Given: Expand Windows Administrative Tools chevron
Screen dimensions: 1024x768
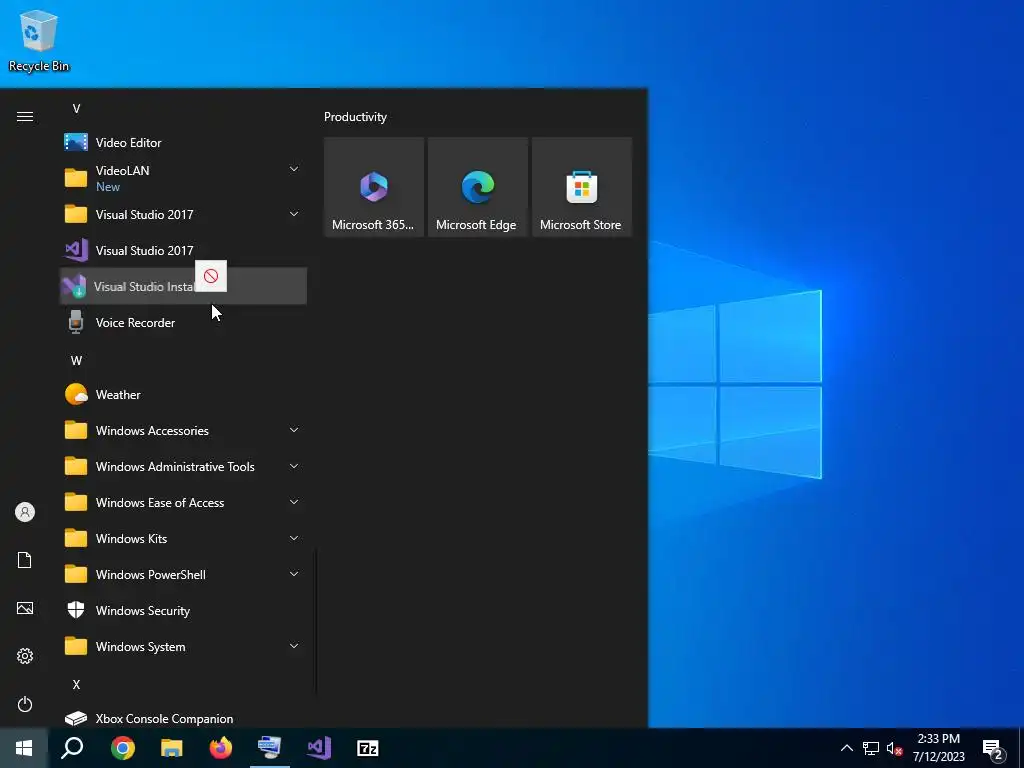Looking at the screenshot, I should coord(294,466).
